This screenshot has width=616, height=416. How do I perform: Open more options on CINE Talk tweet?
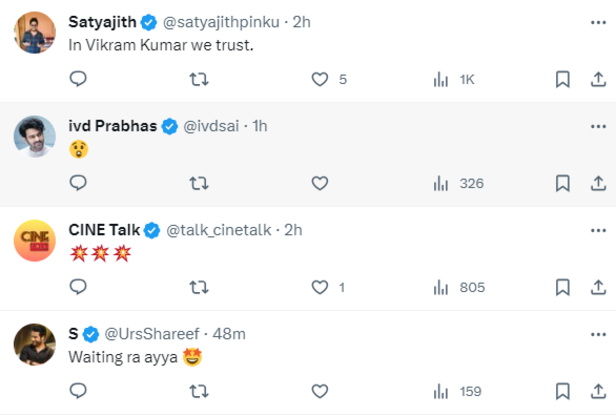pyautogui.click(x=598, y=230)
